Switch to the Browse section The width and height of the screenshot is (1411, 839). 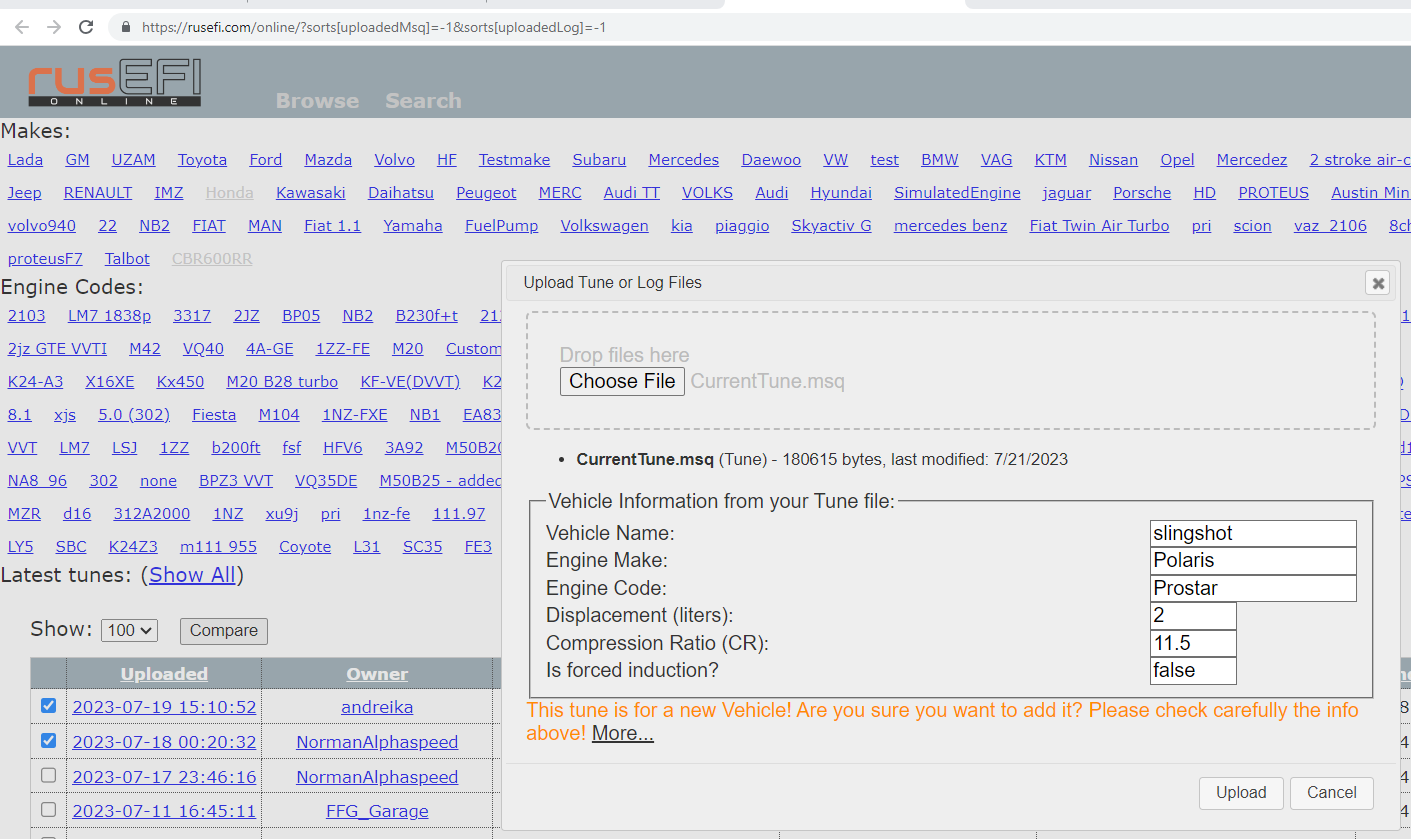coord(316,100)
